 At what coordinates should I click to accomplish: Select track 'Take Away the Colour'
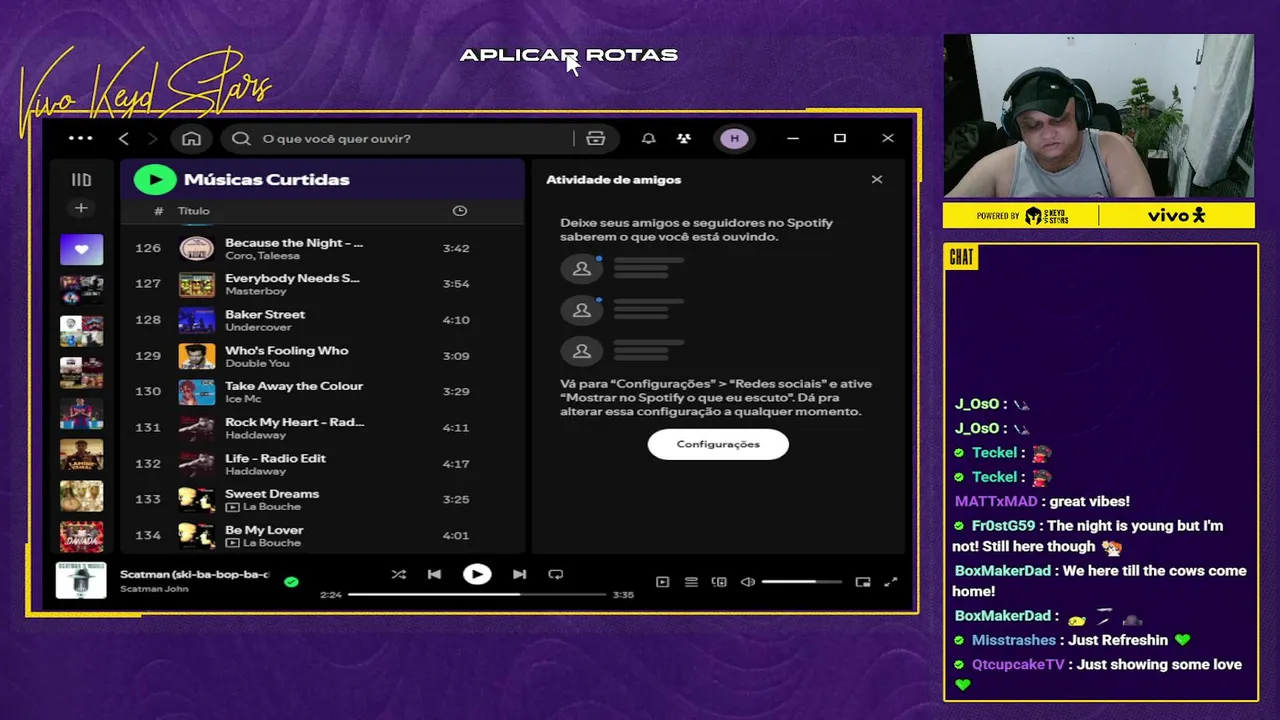click(x=294, y=386)
